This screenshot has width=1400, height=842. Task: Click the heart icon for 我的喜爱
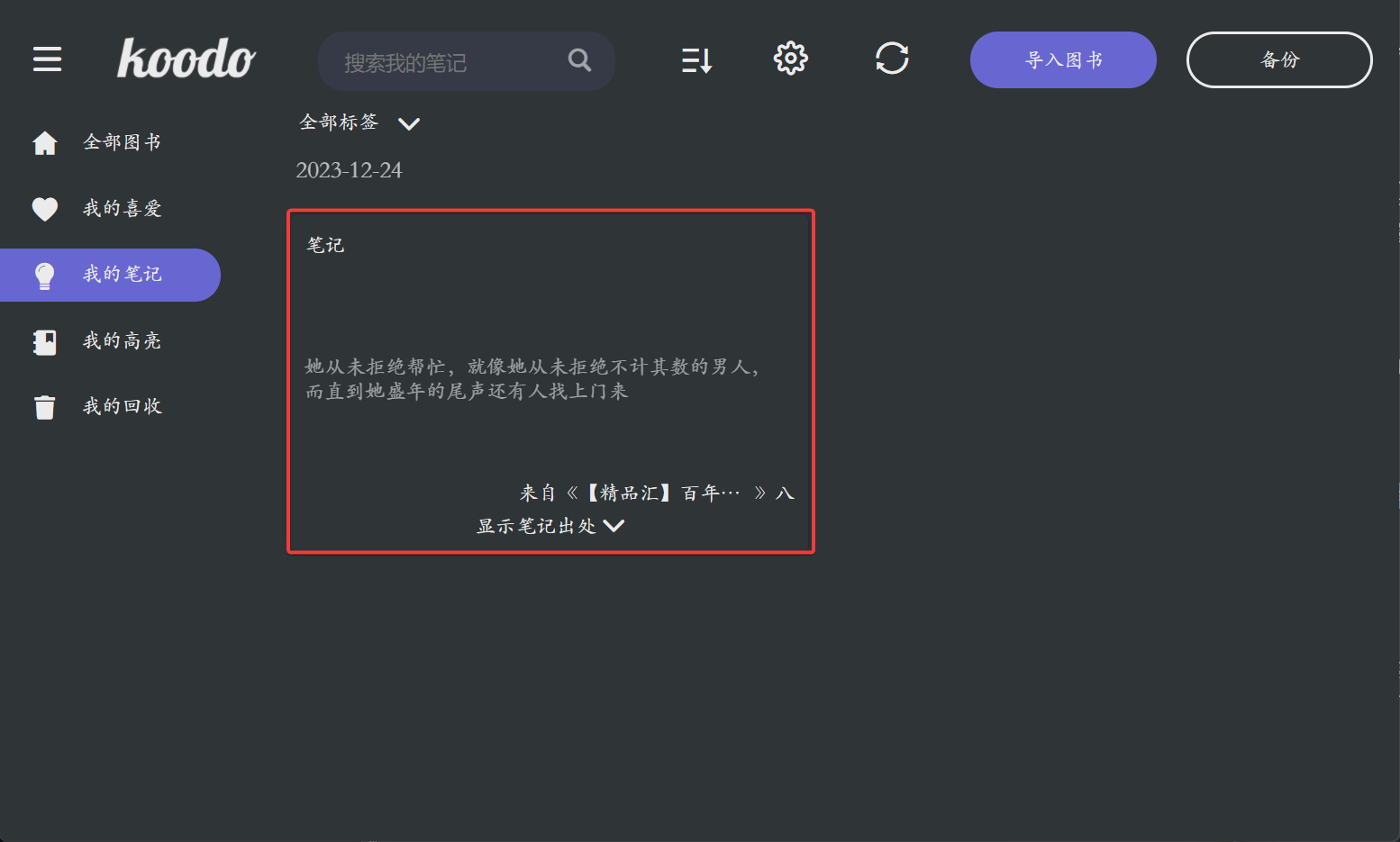click(45, 209)
